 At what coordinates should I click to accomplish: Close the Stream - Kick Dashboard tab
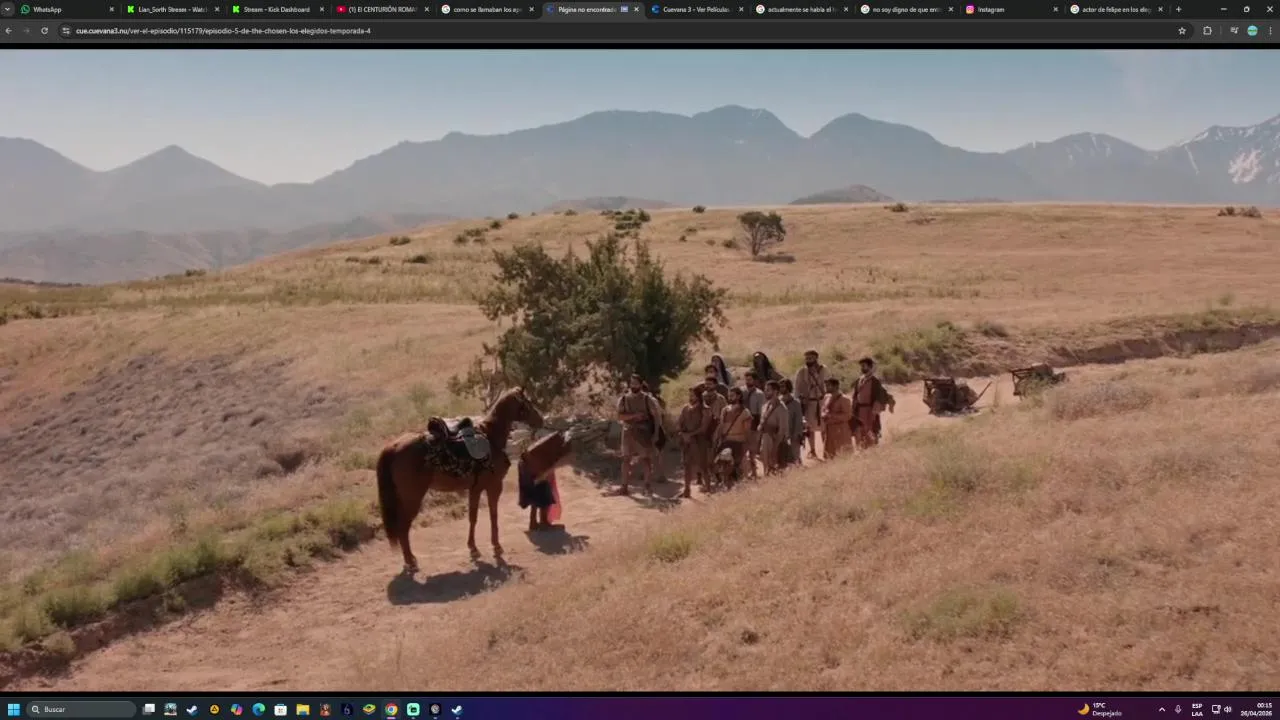coord(321,9)
